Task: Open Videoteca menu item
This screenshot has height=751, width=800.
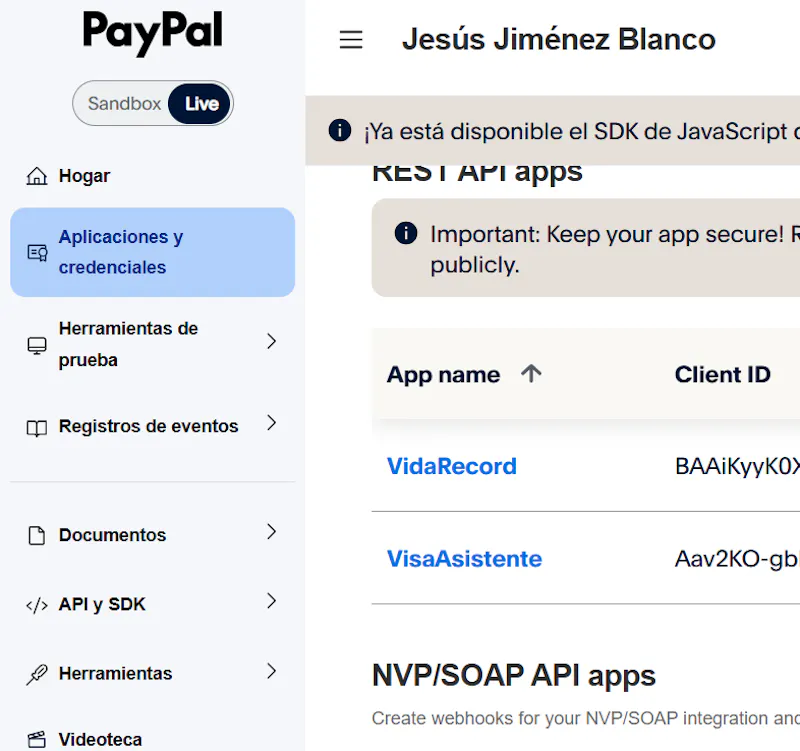Action: (100, 739)
